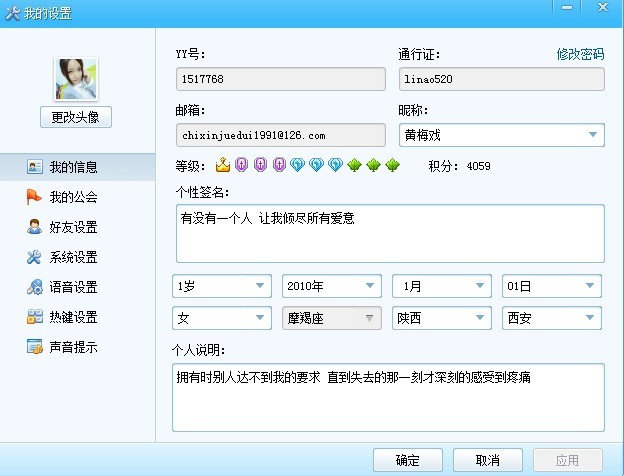
Task: Click the wrench icon in the title bar
Action: pos(12,13)
